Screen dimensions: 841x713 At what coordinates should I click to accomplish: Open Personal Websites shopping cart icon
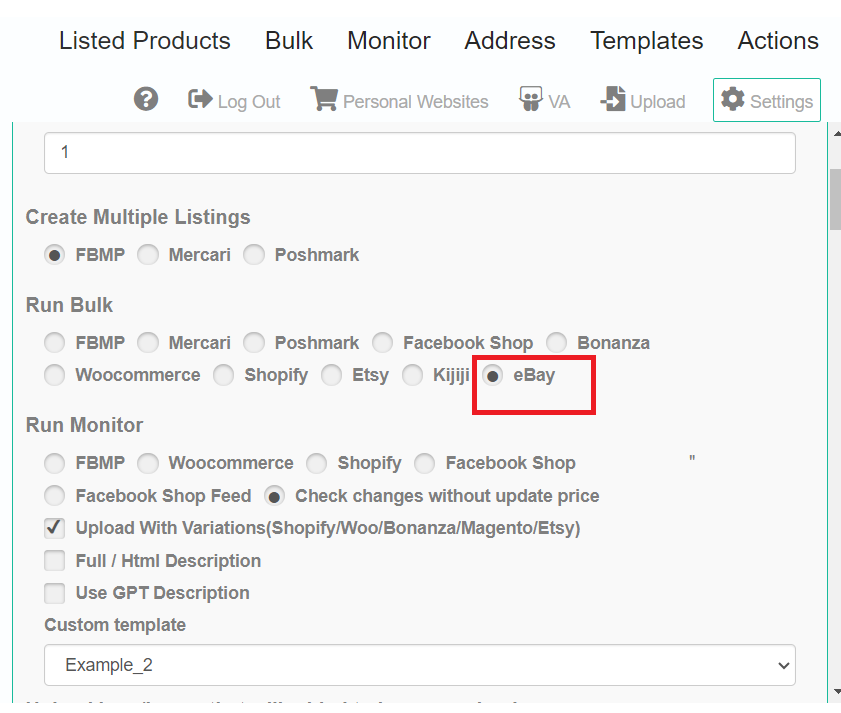[324, 99]
